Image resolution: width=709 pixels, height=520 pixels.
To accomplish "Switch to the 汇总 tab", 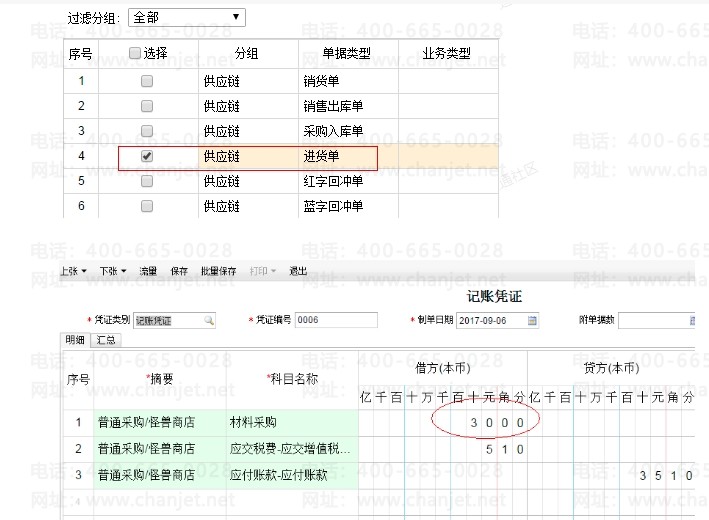I will [x=106, y=340].
